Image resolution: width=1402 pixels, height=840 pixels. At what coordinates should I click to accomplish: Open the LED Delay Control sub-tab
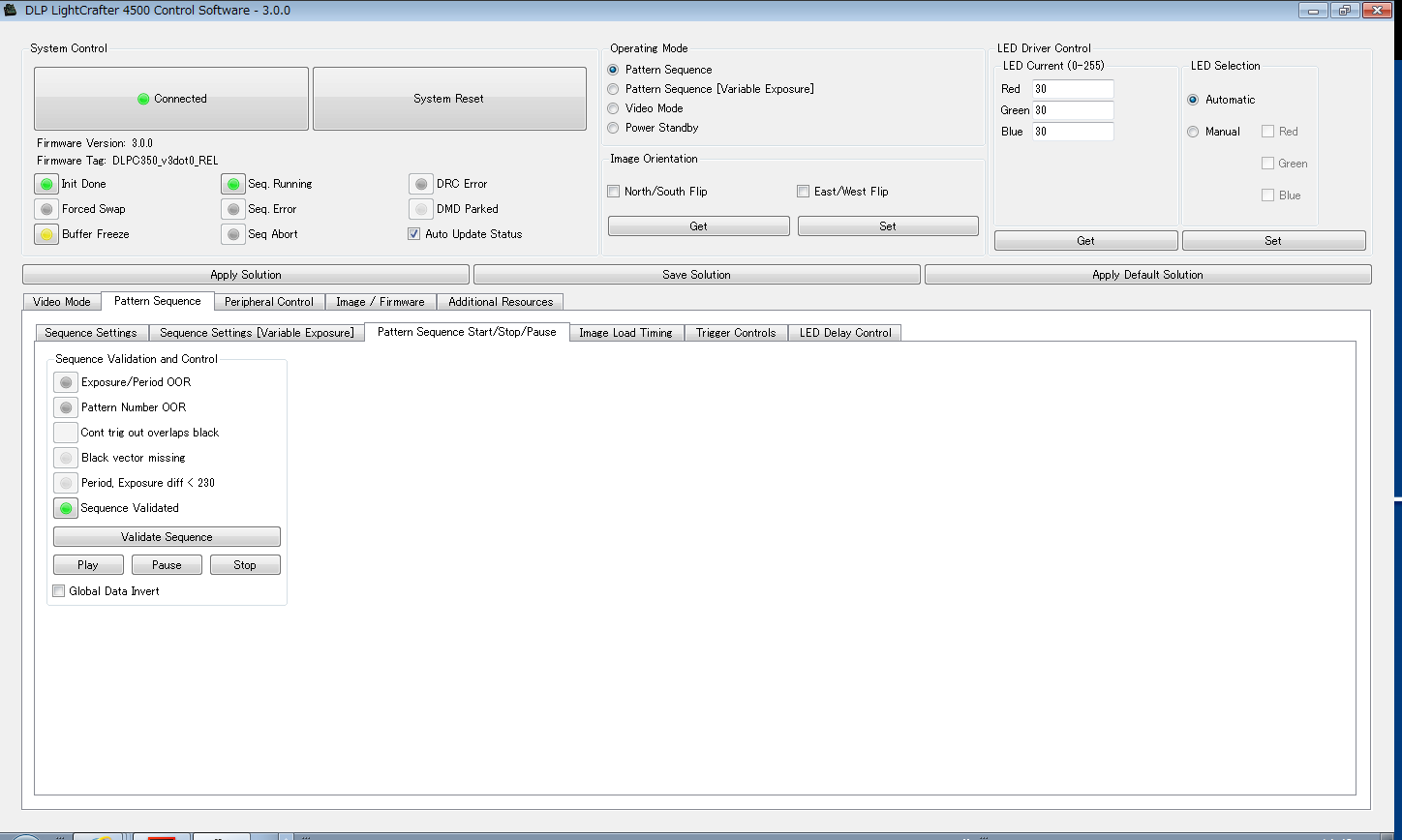point(845,333)
